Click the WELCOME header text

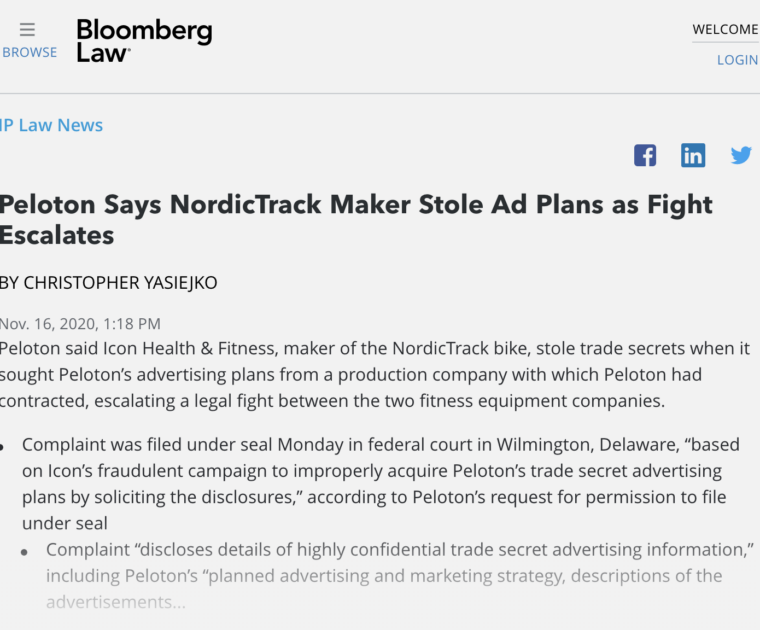(725, 29)
